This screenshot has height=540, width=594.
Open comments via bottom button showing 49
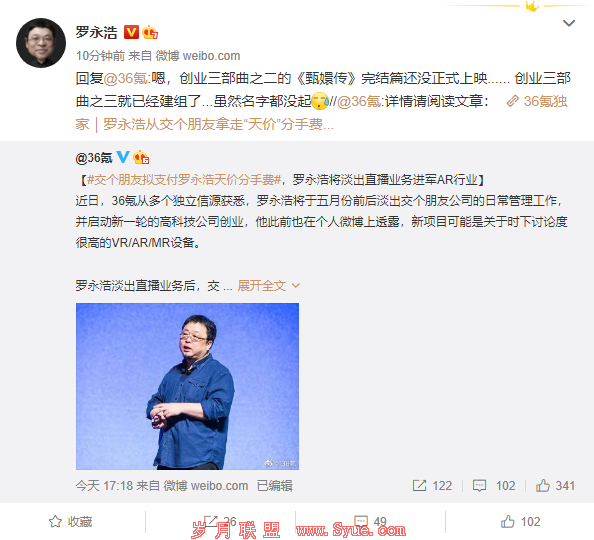coord(370,521)
